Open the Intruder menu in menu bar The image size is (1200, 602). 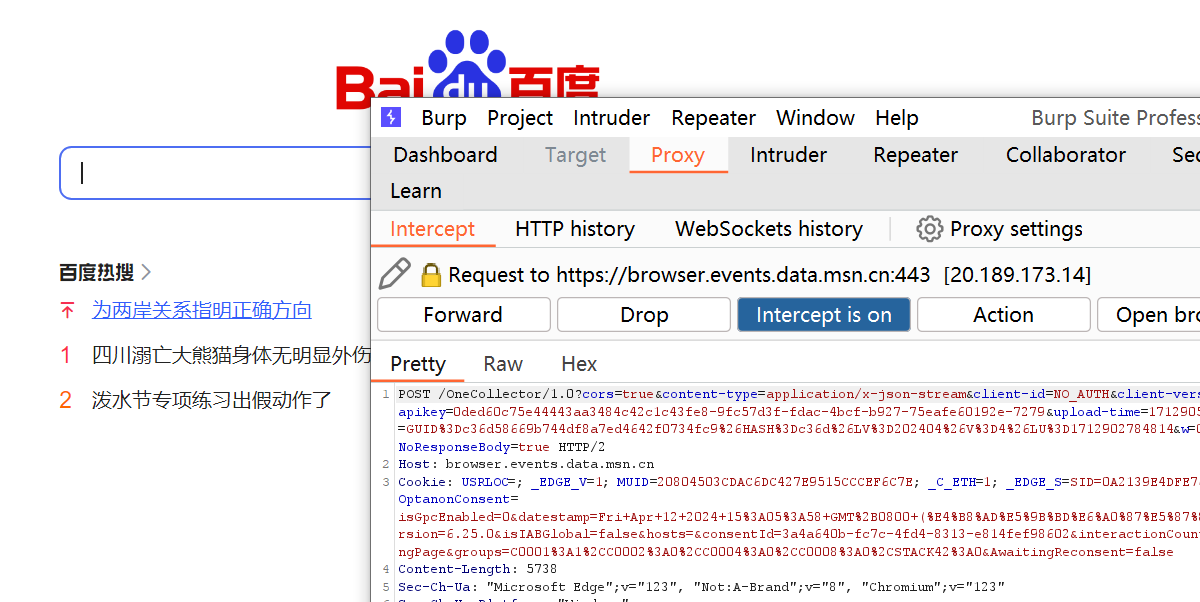611,118
